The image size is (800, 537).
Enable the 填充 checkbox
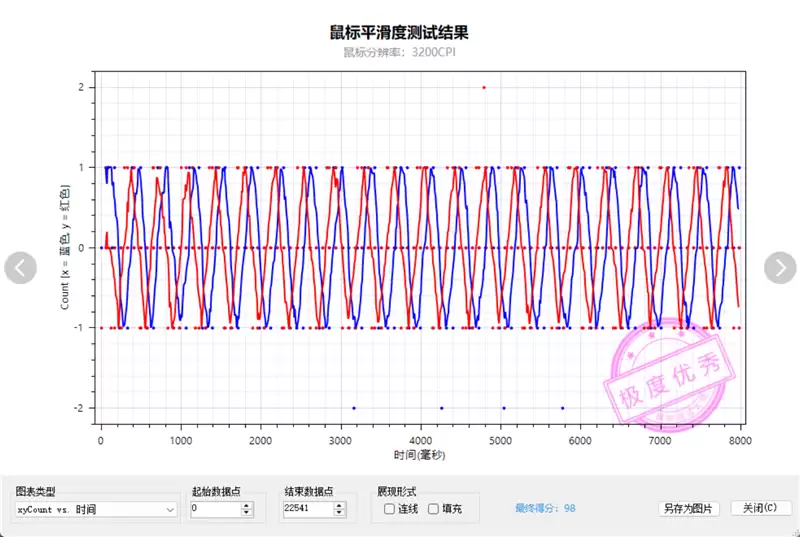433,509
